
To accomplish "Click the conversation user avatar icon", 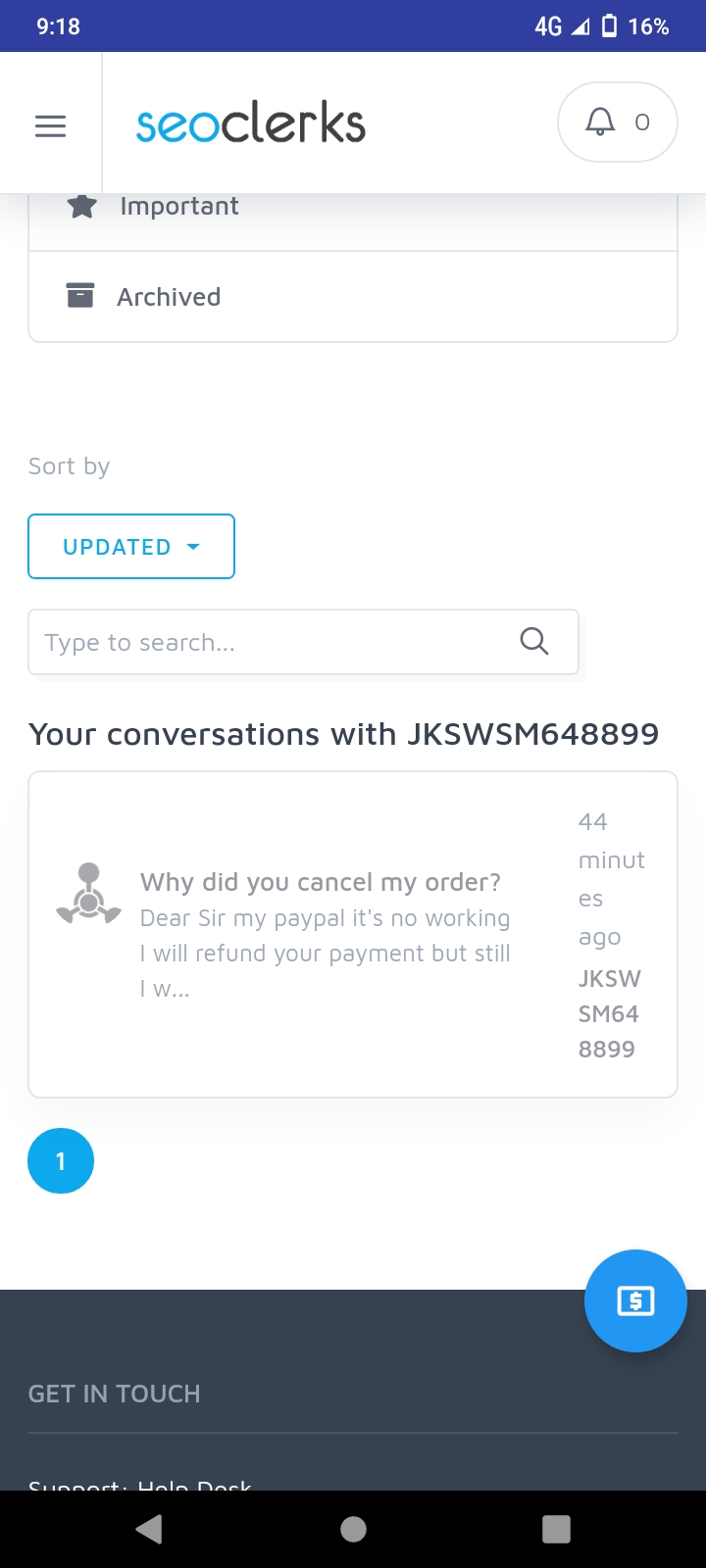I will (89, 893).
